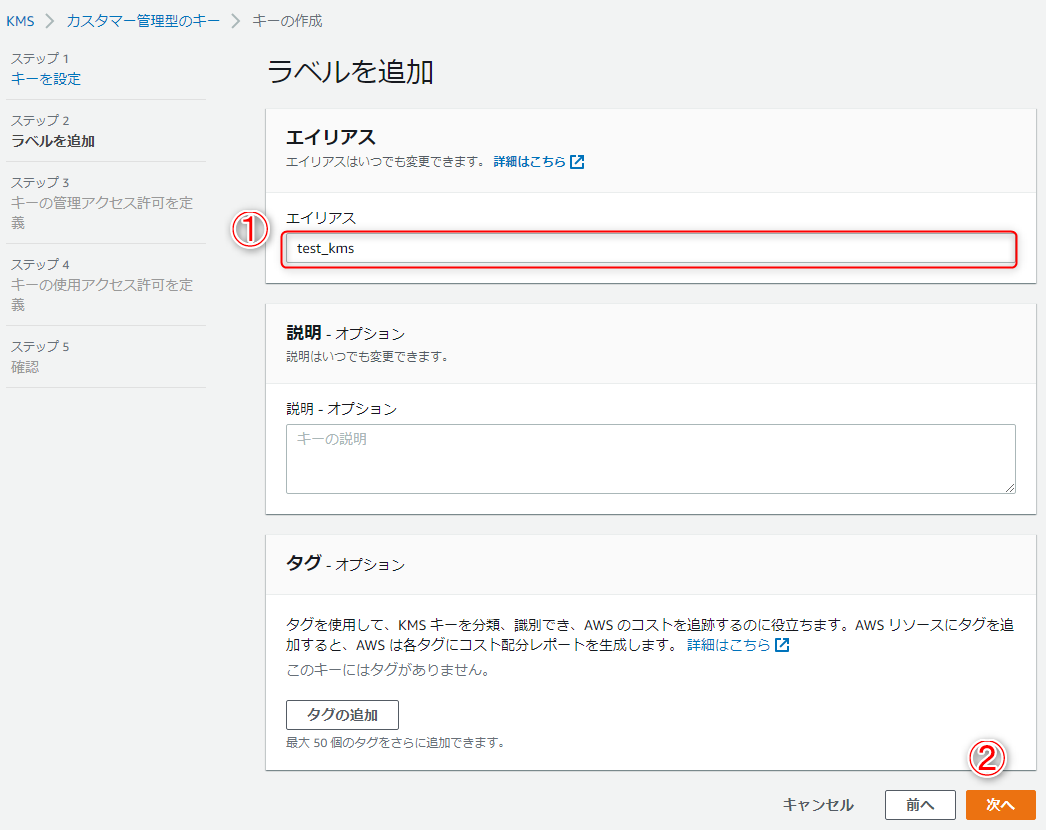Click the キーの作成 breadcrumb text

pyautogui.click(x=287, y=21)
